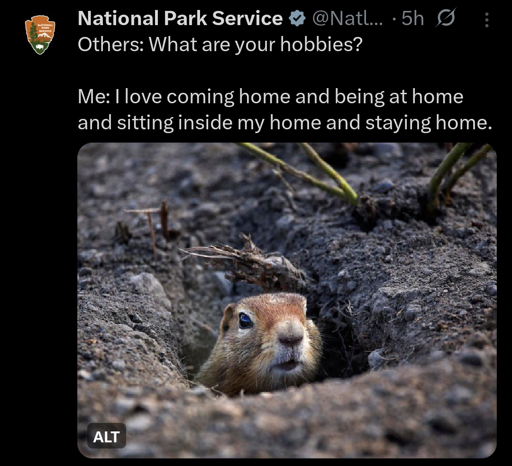
Task: Click the @Natl... account handle
Action: click(347, 18)
